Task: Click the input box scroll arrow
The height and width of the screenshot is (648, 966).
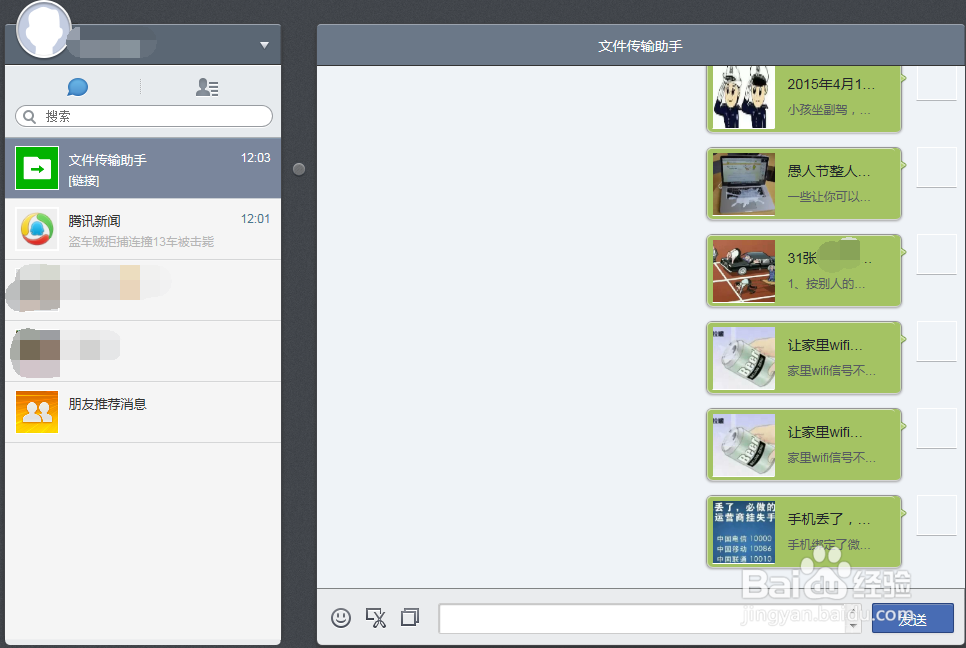Action: click(x=853, y=625)
